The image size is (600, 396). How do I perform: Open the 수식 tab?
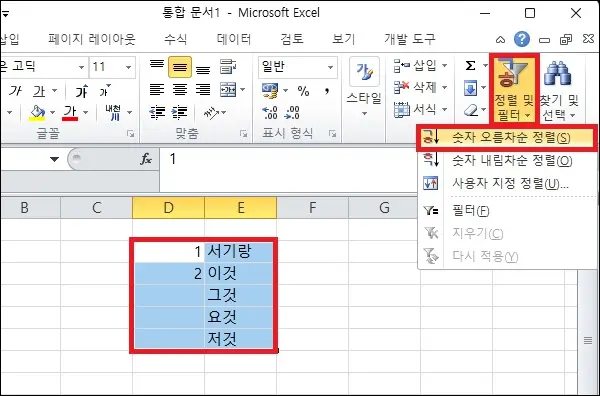pos(176,39)
